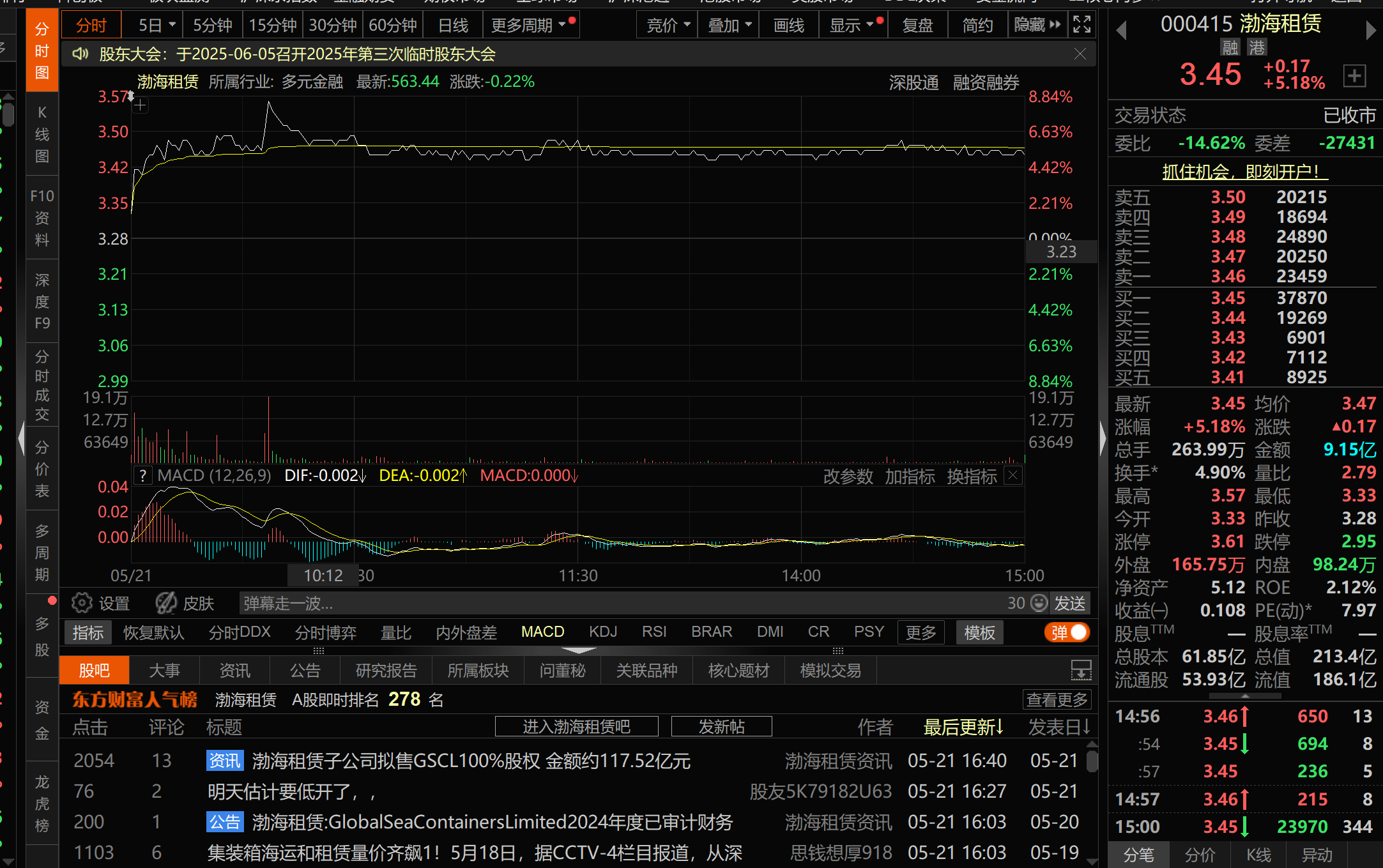The image size is (1383, 868).
Task: Select the 分时 intraday tab
Action: [x=91, y=25]
